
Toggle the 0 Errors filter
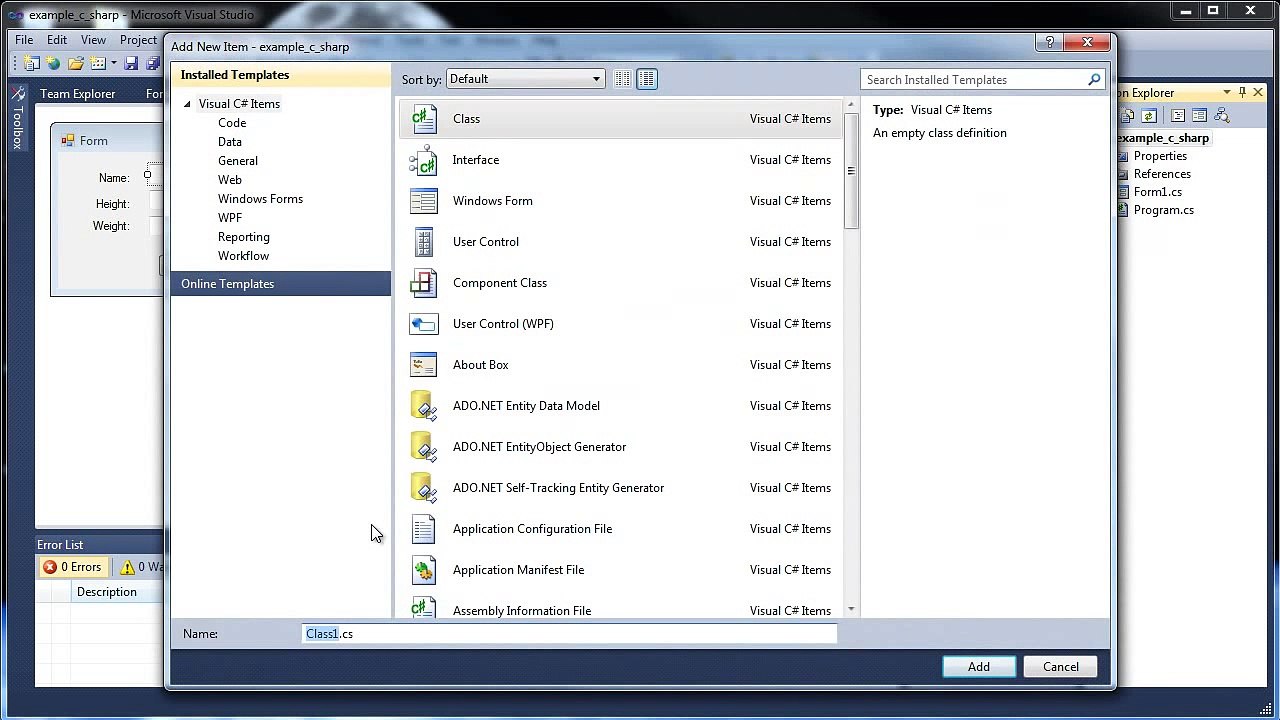(x=72, y=567)
